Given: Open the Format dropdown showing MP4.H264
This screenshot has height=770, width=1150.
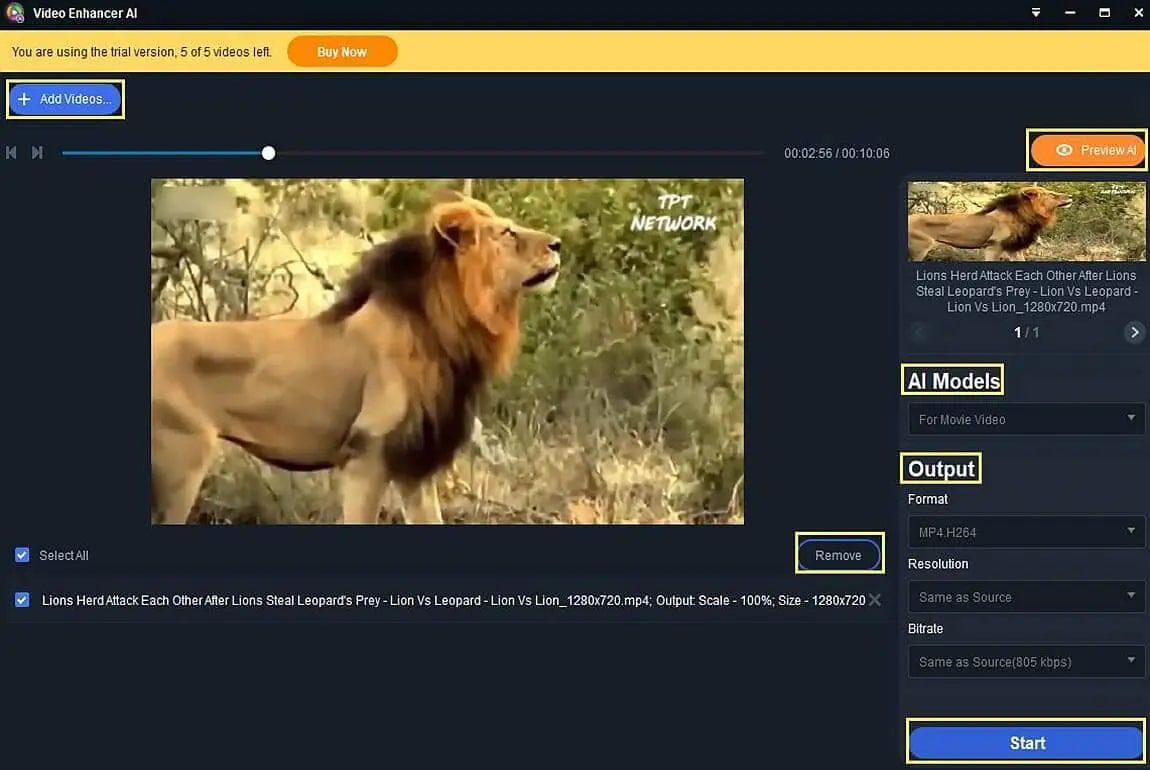Looking at the screenshot, I should pyautogui.click(x=1025, y=531).
